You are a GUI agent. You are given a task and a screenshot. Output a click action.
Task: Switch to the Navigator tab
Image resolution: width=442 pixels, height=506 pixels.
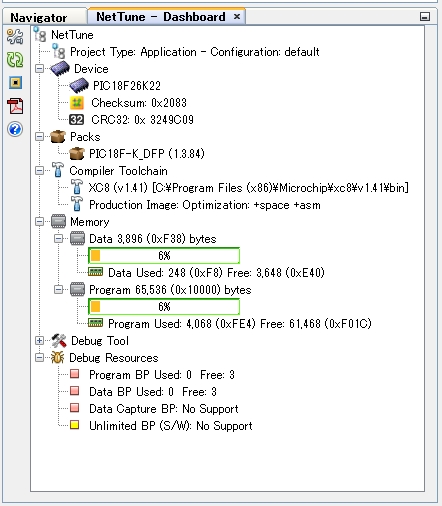tap(39, 17)
